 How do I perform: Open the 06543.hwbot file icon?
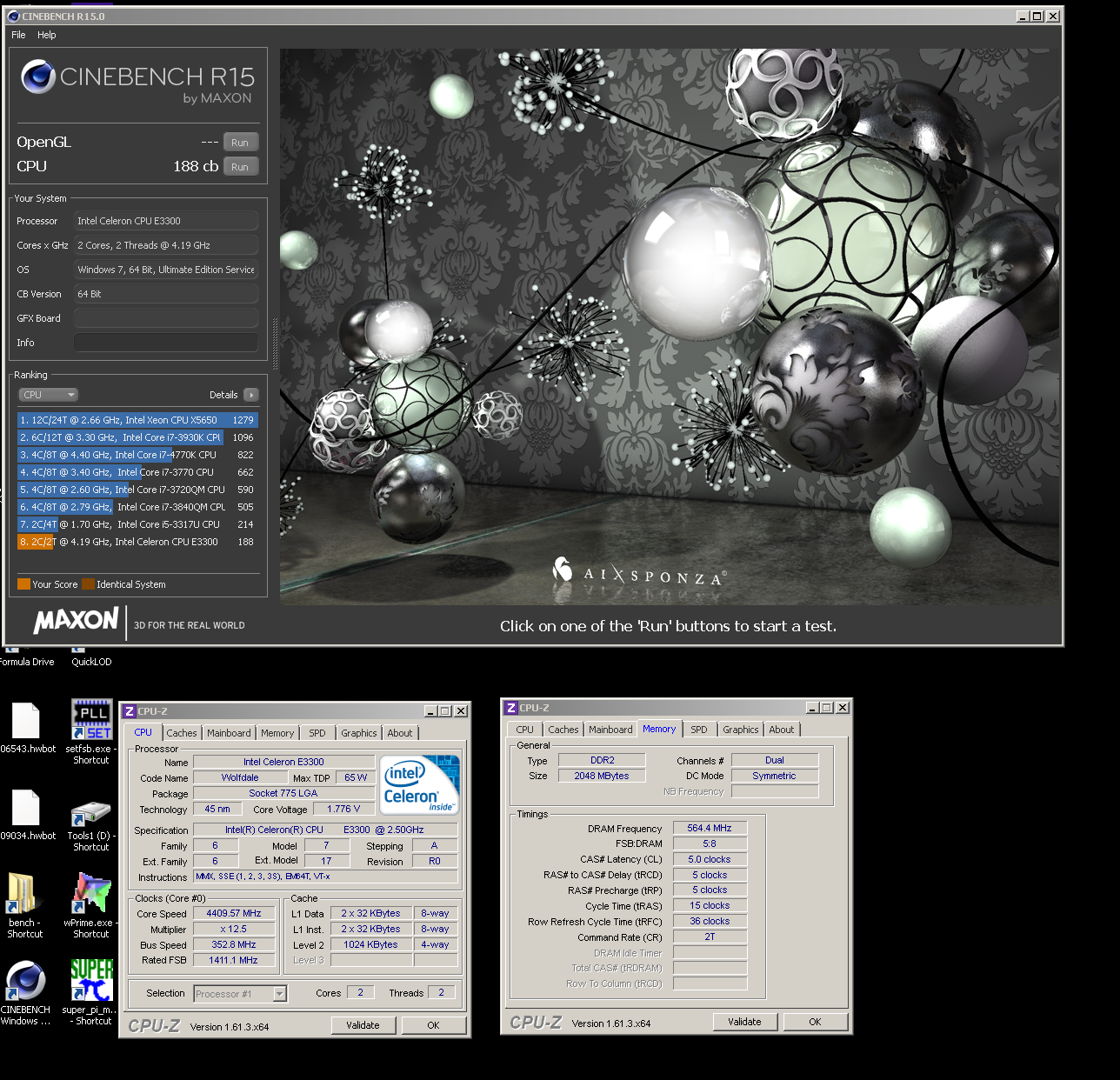point(26,721)
